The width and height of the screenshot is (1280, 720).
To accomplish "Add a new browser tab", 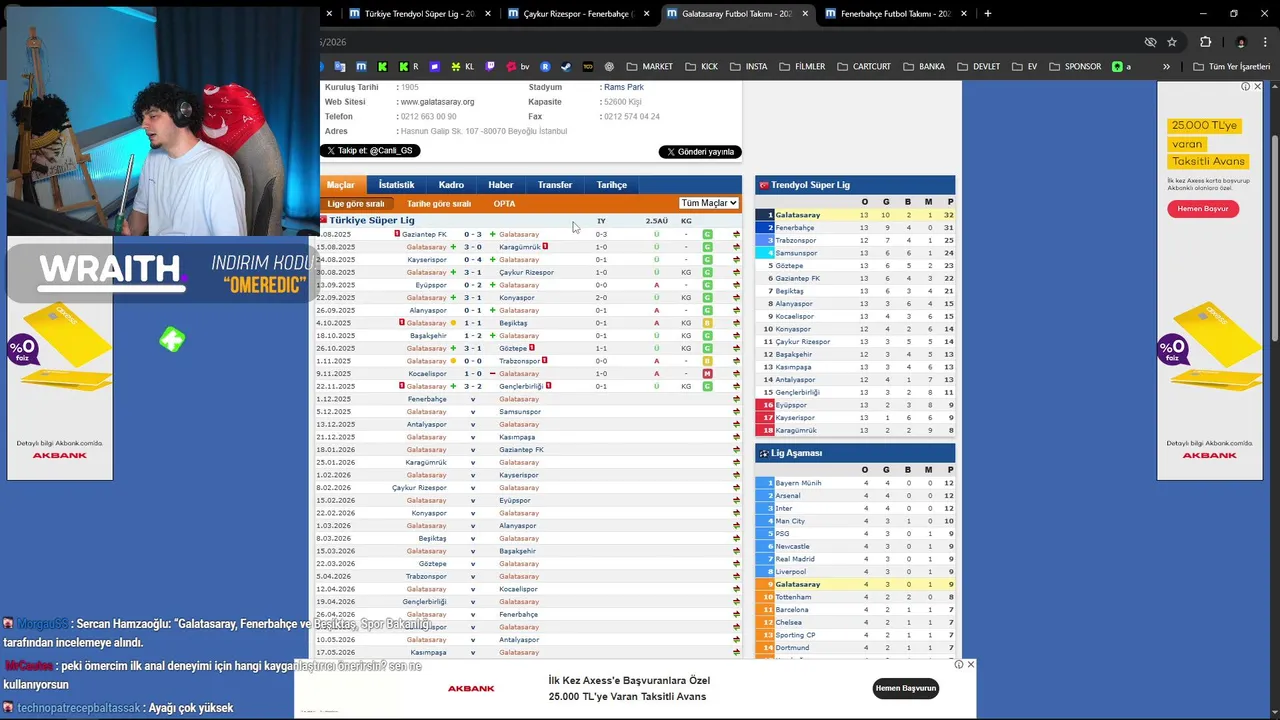I will point(988,14).
